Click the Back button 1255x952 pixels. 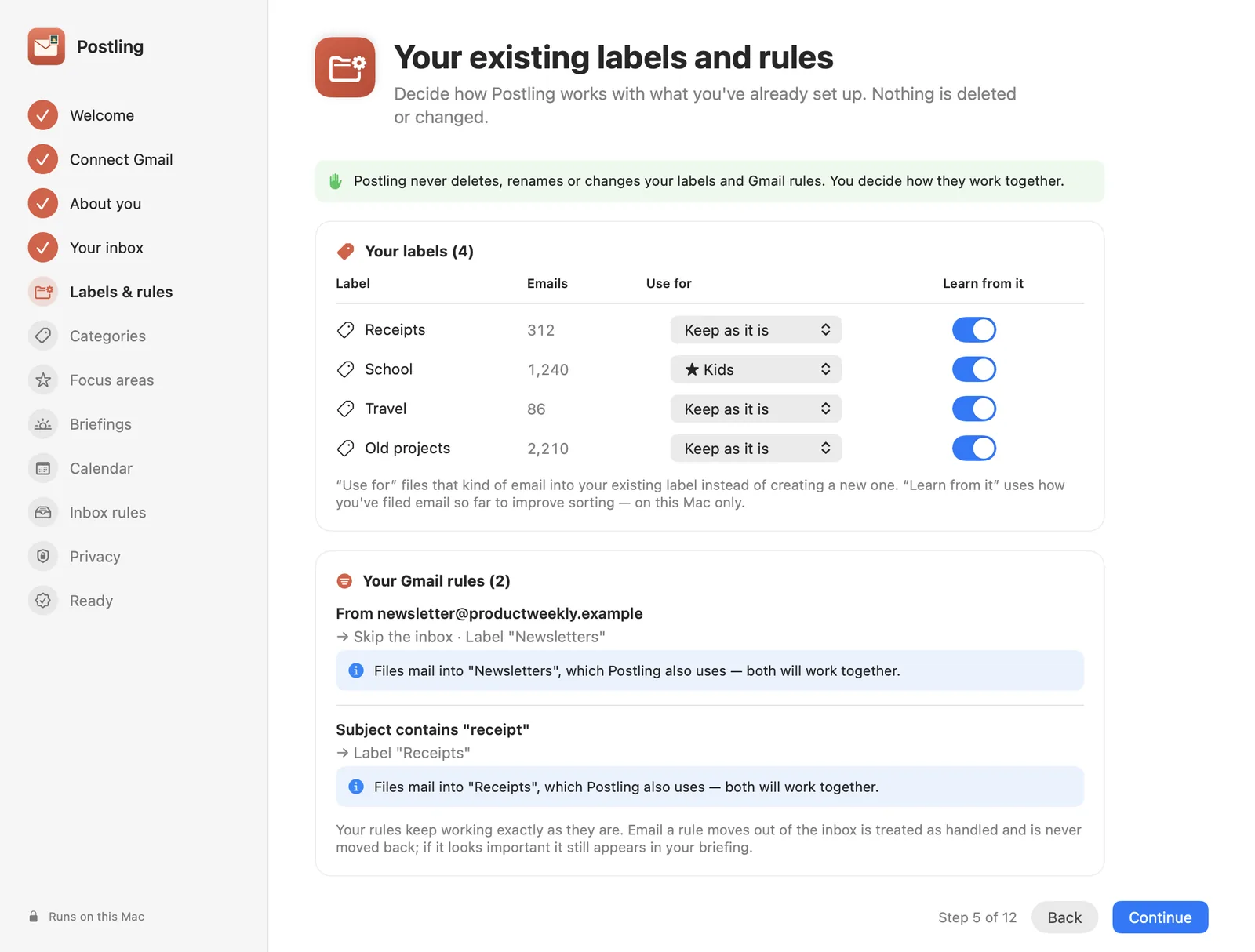pos(1064,917)
